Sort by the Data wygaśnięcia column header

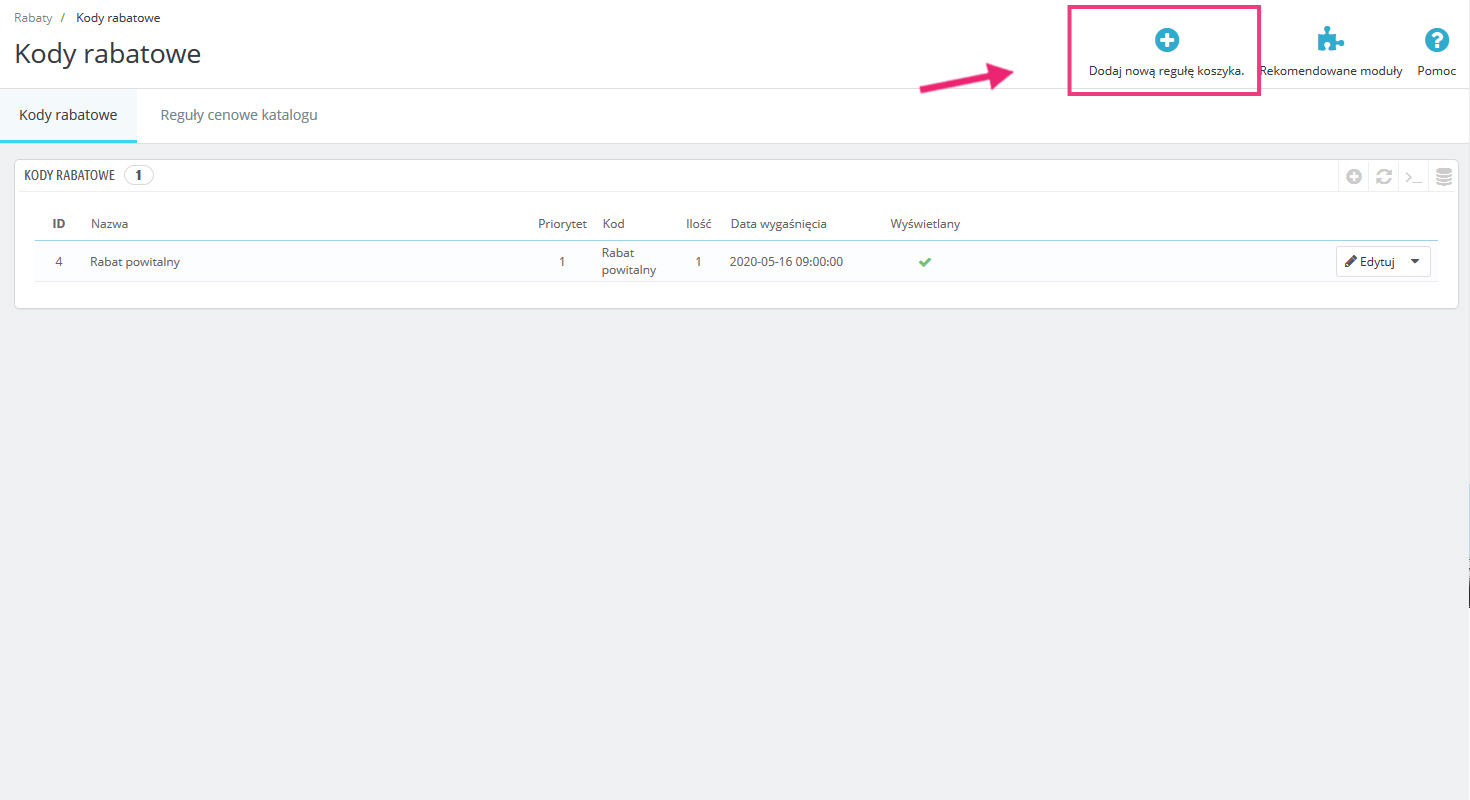pyautogui.click(x=778, y=224)
